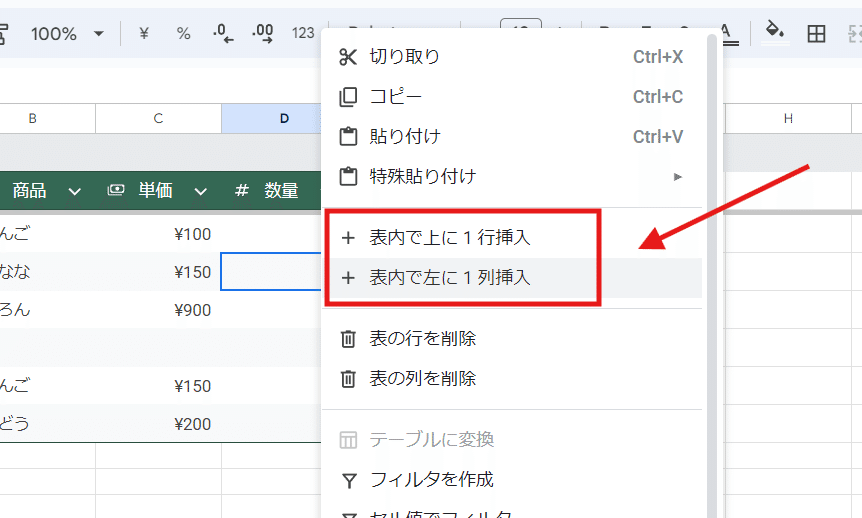Viewport: 862px width, 518px height.
Task: Increase decimal places icon
Action: (x=263, y=34)
